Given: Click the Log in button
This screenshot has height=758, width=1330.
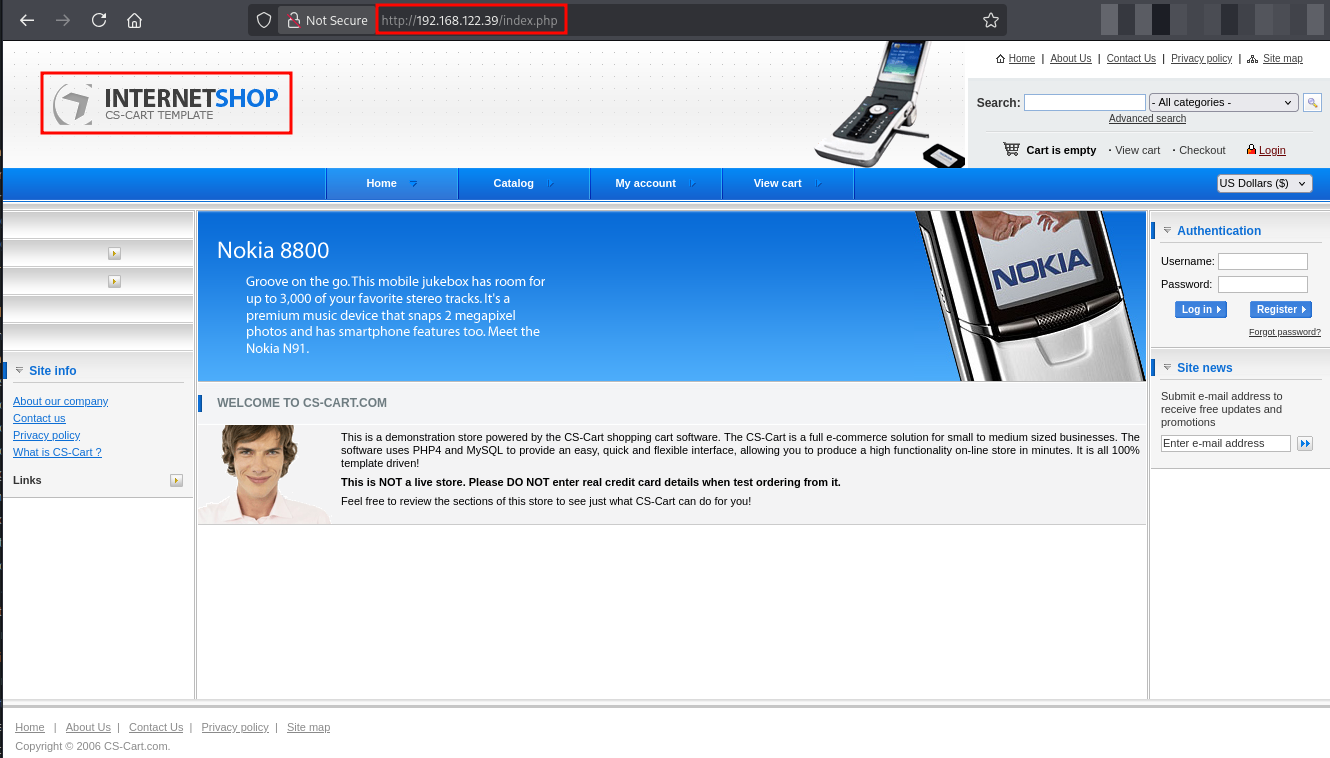Looking at the screenshot, I should tap(1201, 310).
